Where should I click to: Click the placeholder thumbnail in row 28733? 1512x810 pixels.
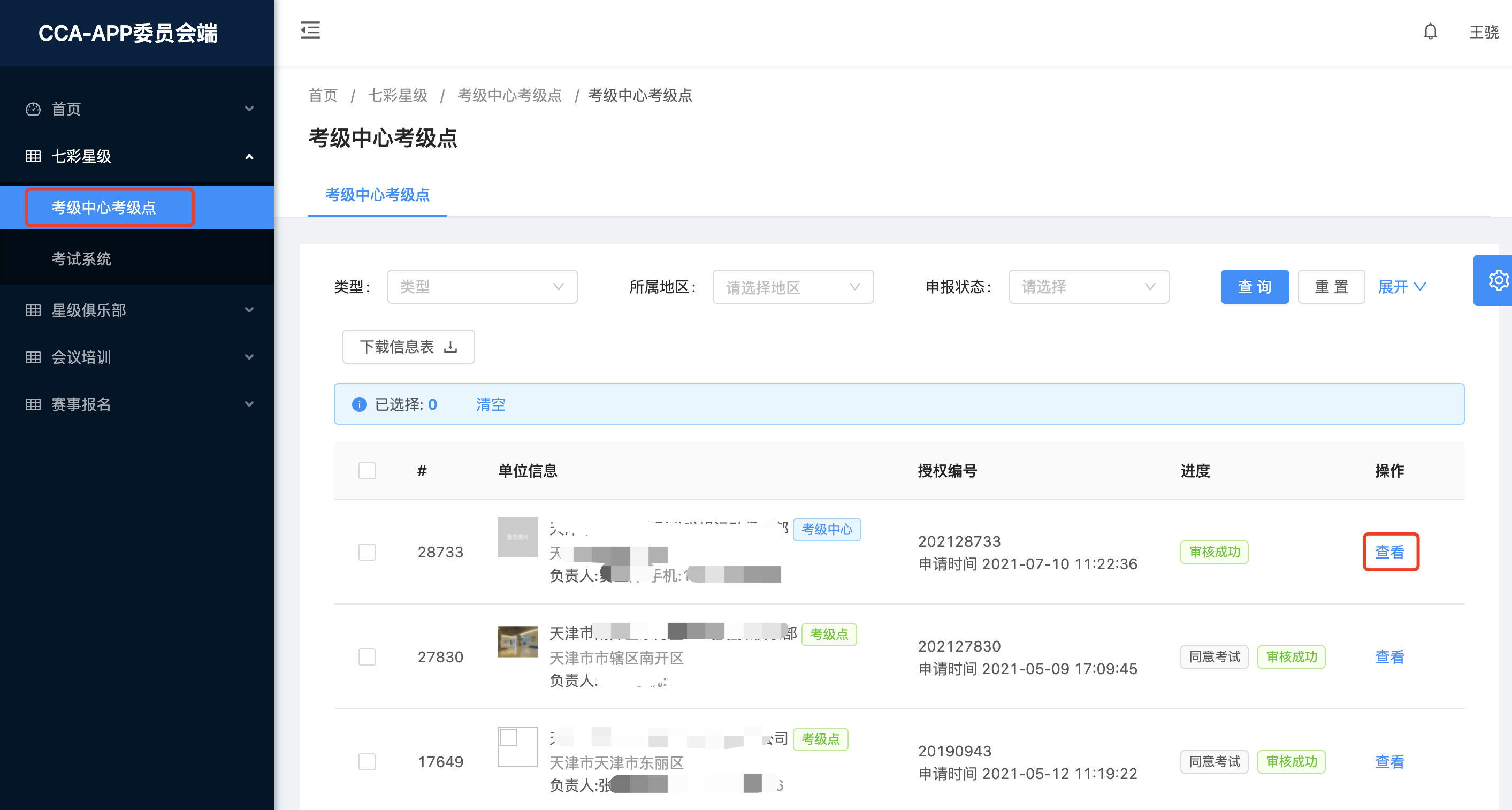518,537
